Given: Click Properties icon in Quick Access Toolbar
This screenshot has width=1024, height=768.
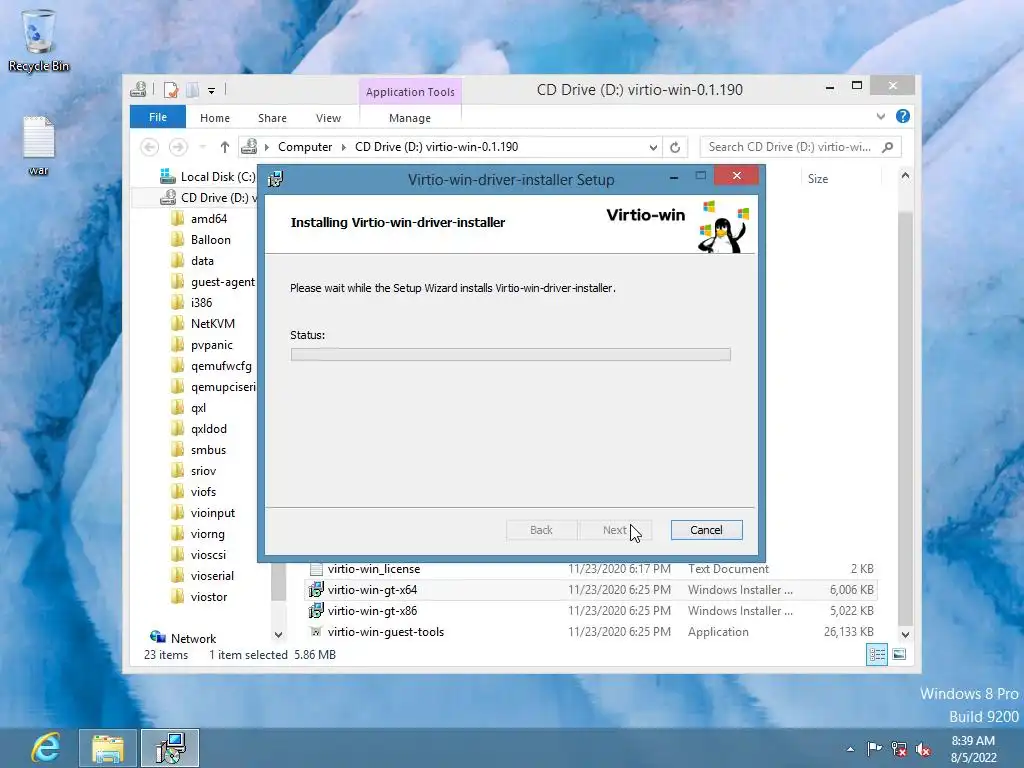Looking at the screenshot, I should click(x=171, y=90).
